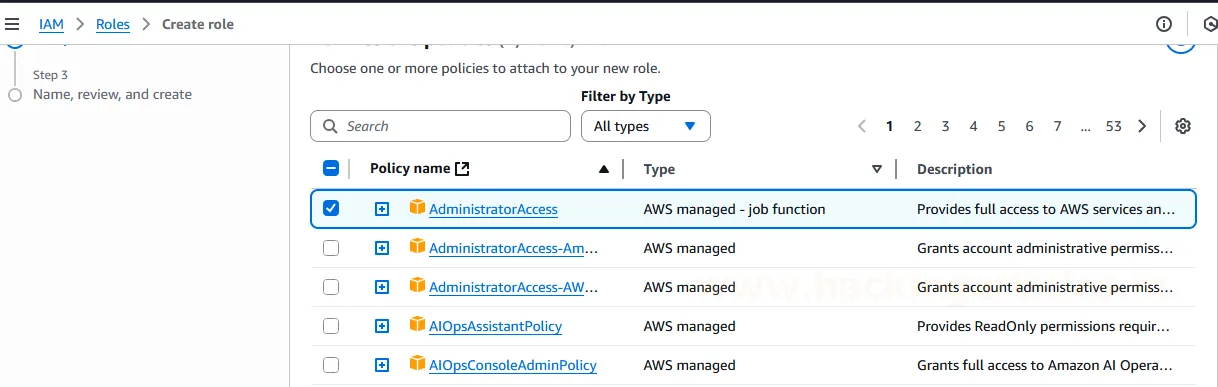
Task: Check the AdministratorAccess-Am… policy checkbox
Action: 331,248
